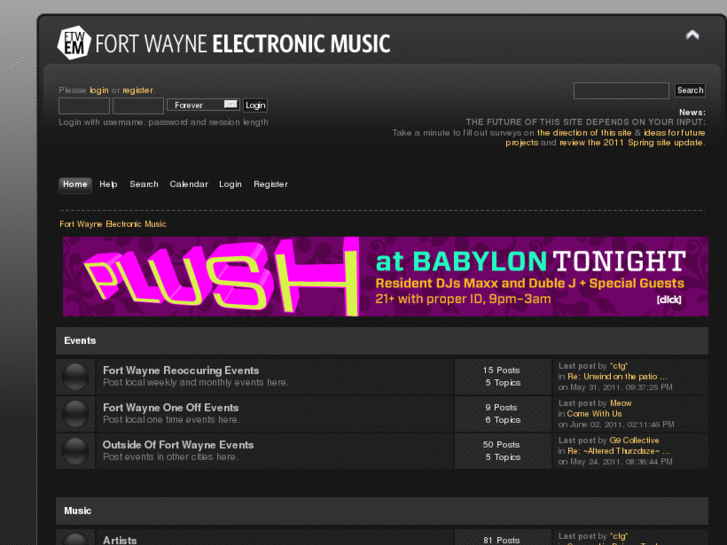Click the password input field
The image size is (727, 545).
point(138,105)
